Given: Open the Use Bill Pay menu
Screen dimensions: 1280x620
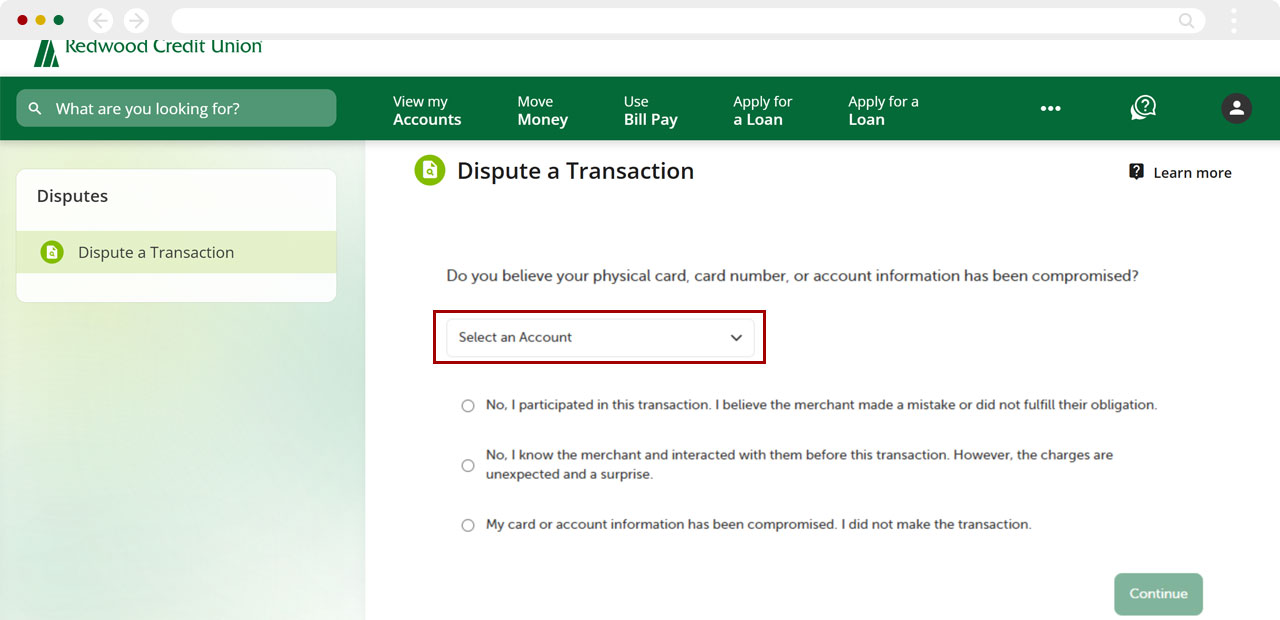Looking at the screenshot, I should [650, 110].
